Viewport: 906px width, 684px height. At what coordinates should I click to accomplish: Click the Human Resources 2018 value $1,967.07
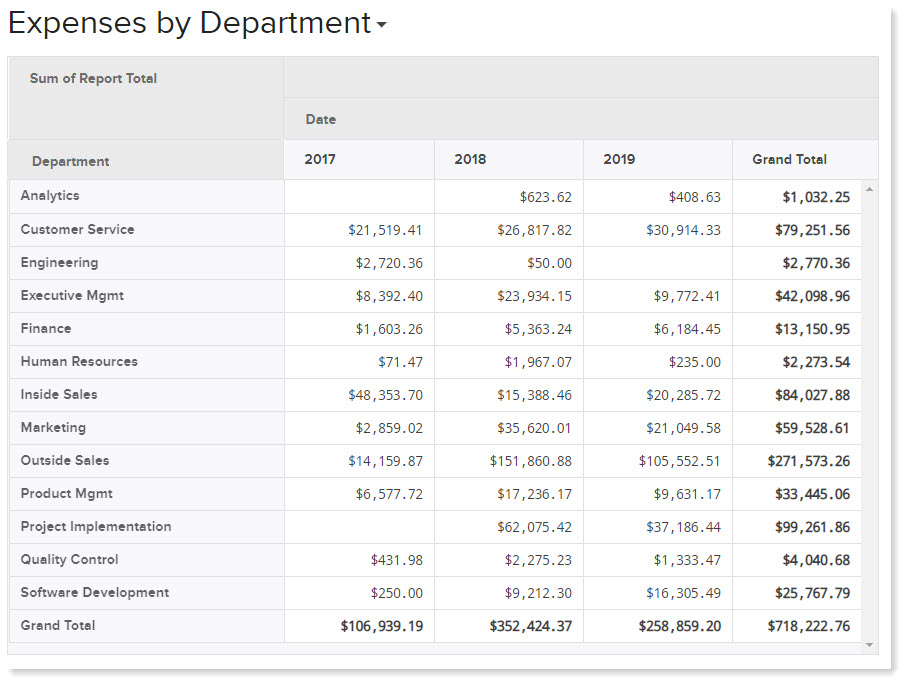(538, 362)
